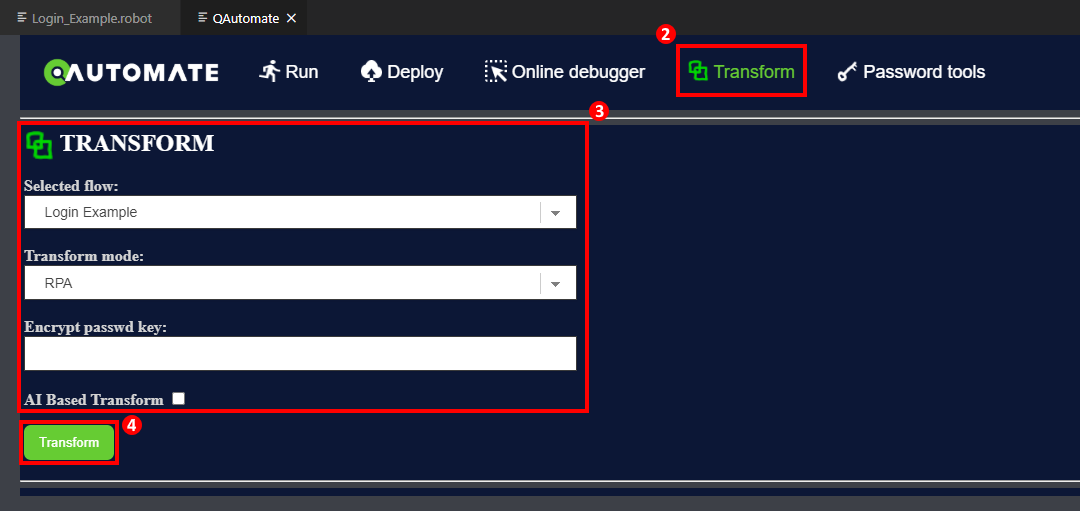Click the green Transform button
Screen dimensions: 1080x511
(69, 442)
